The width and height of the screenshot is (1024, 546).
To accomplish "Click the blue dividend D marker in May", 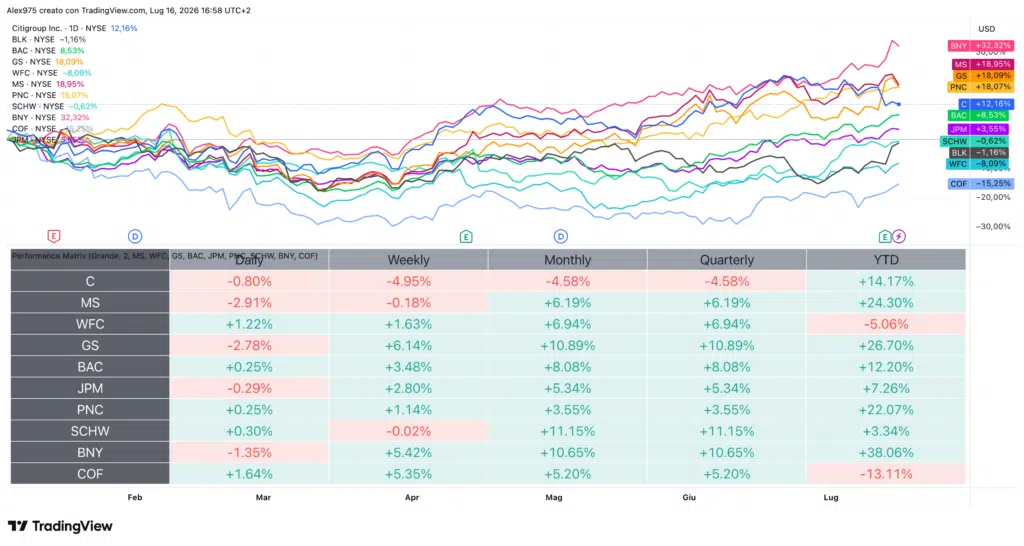I will click(560, 236).
